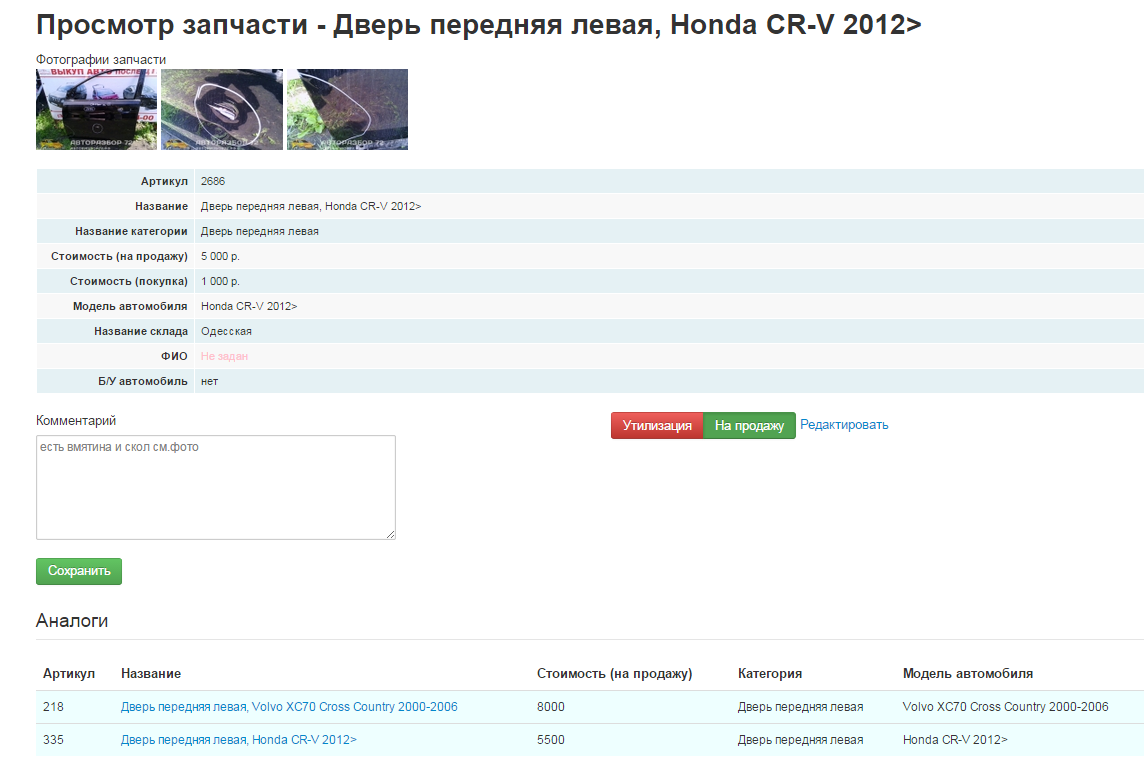Focus the Комментарий text area
Viewport: 1144px width, 779px height.
pyautogui.click(x=216, y=487)
